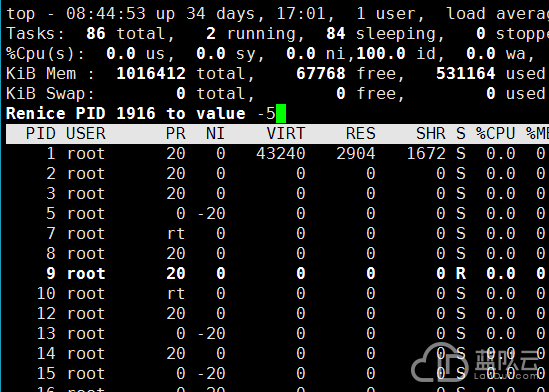Click the '%Cpu(s):' label
Screen dimensions: 549x392
[46, 54]
